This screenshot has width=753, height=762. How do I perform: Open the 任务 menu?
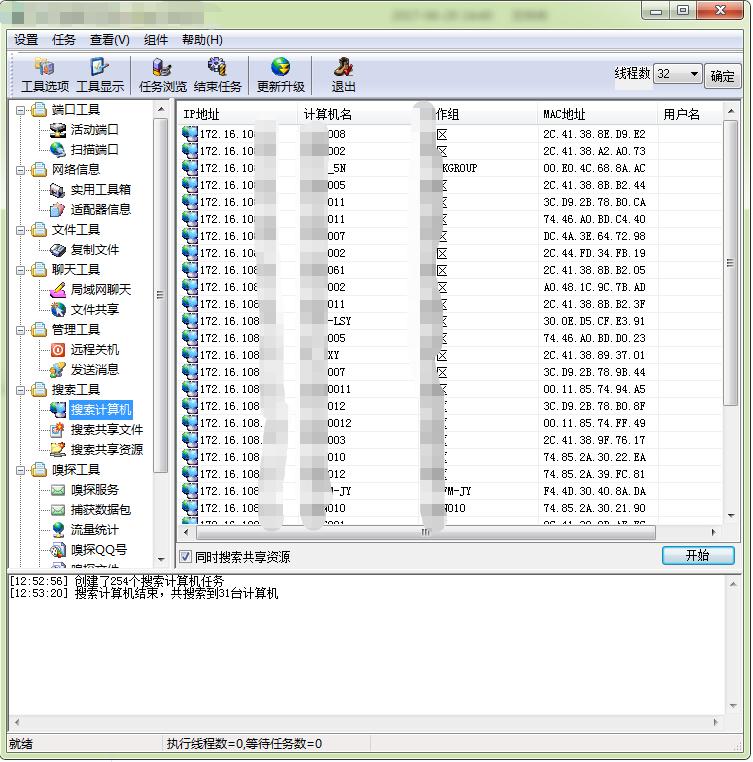coord(64,40)
